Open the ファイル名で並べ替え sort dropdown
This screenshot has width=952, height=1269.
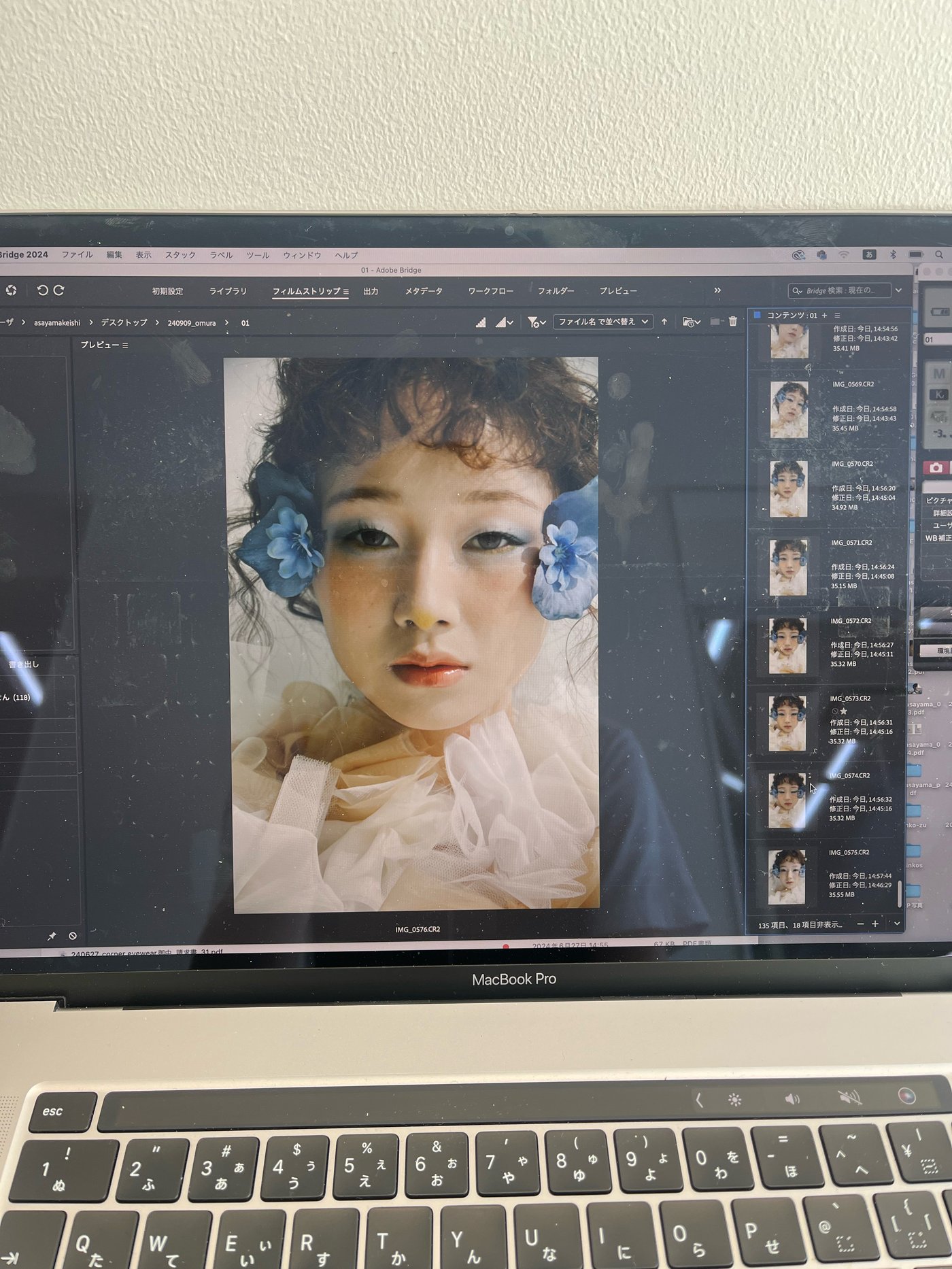point(602,322)
